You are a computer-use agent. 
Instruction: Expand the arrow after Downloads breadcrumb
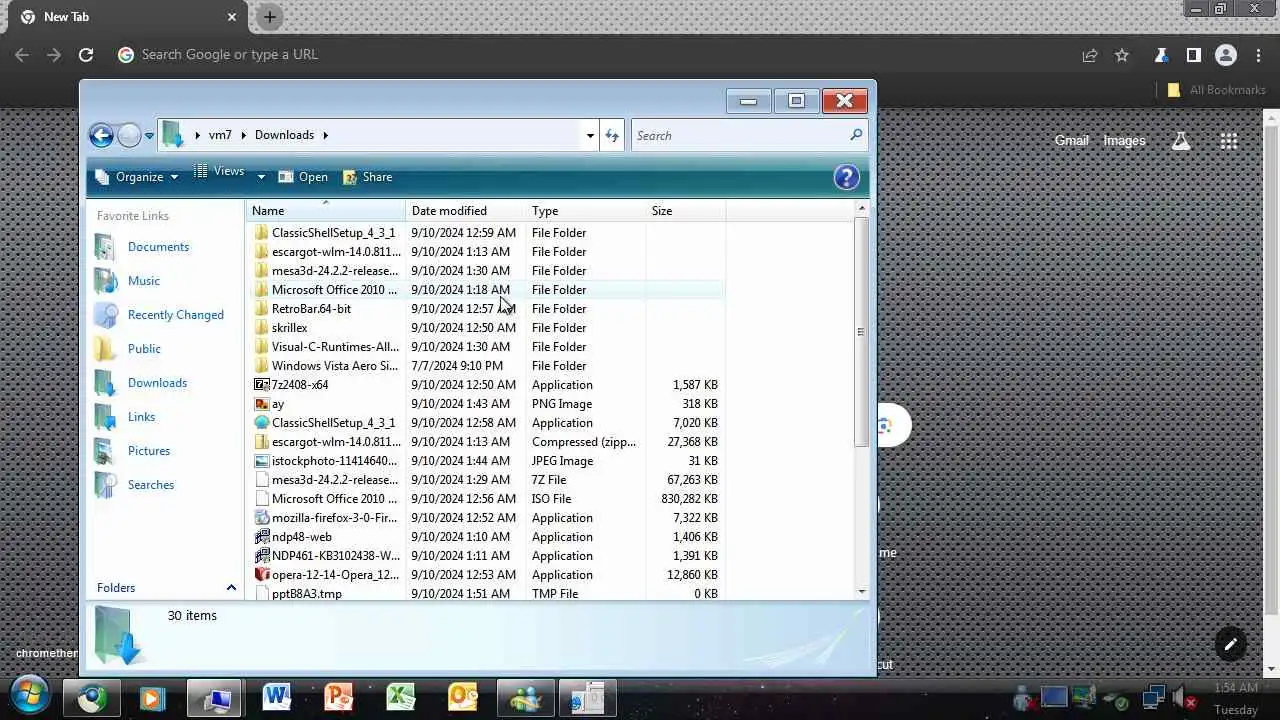[x=325, y=135]
